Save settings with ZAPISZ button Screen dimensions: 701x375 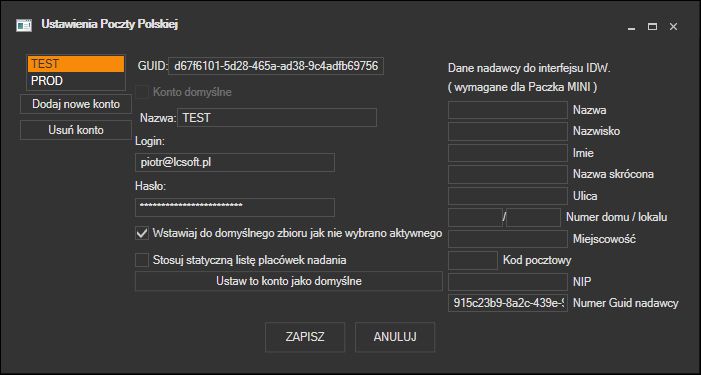pyautogui.click(x=305, y=337)
